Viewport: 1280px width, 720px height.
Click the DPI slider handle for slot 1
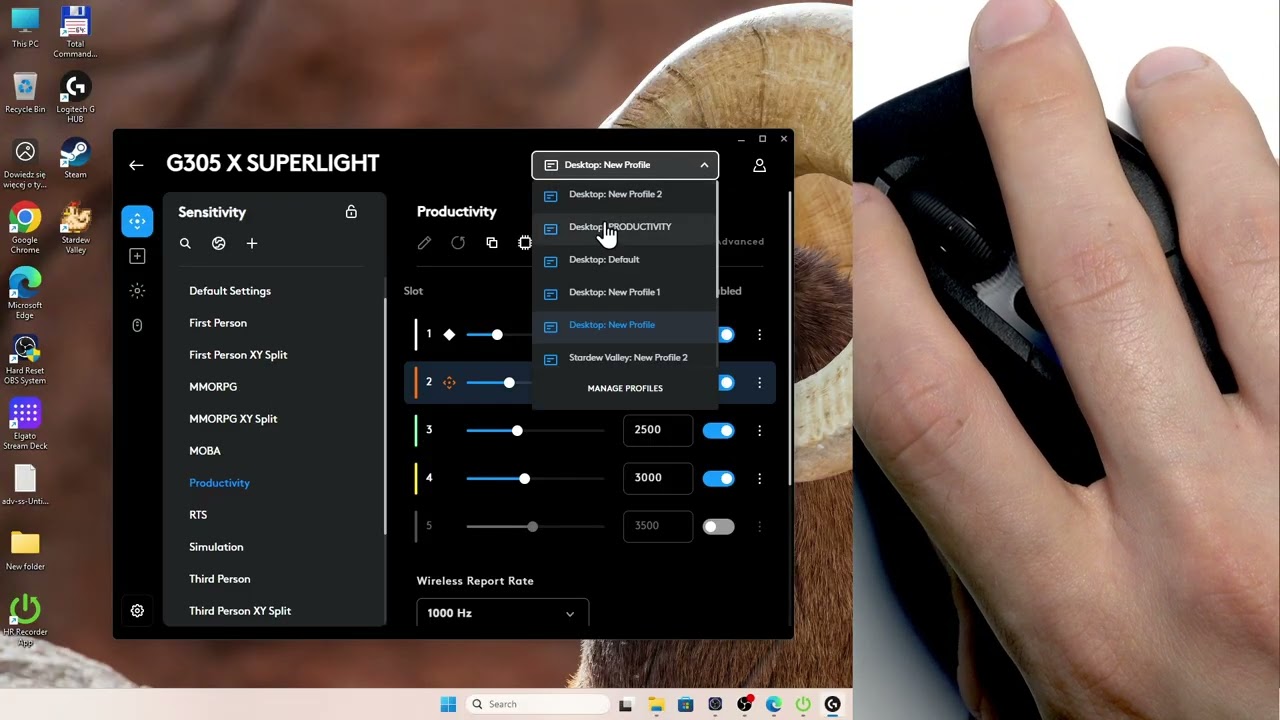[497, 335]
